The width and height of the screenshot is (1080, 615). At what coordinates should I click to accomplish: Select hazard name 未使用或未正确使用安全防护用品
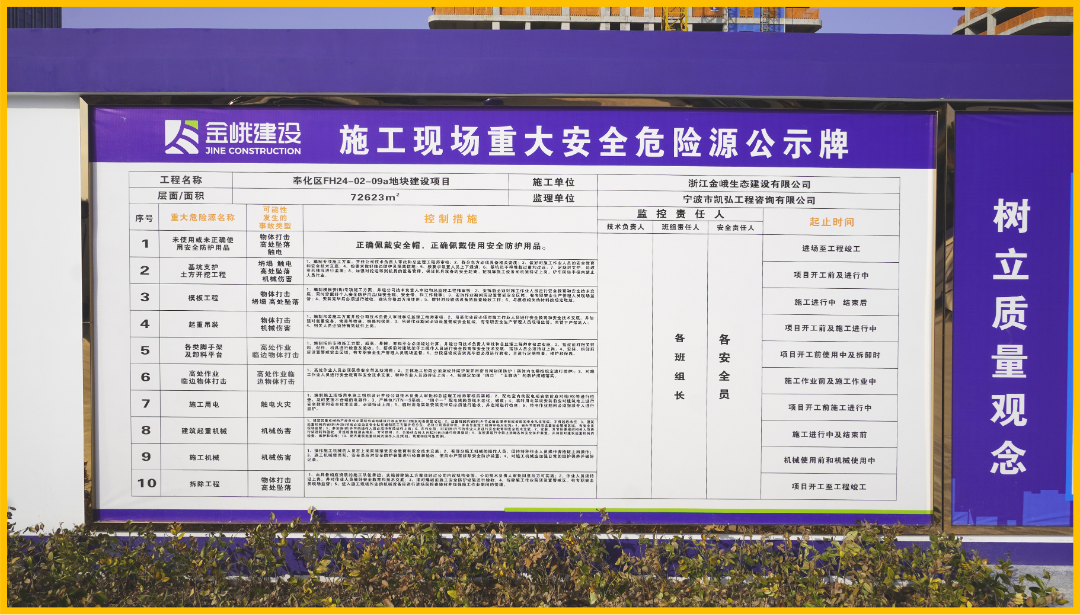pyautogui.click(x=202, y=243)
